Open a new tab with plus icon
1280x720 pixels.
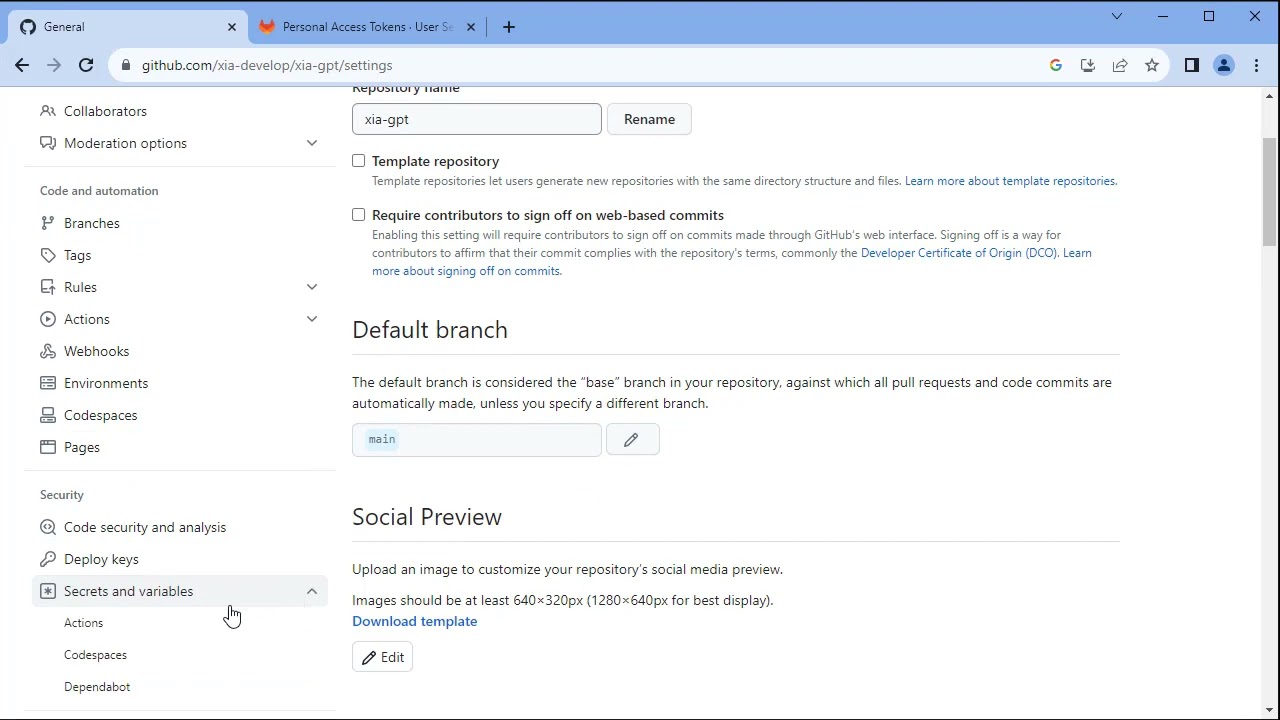click(x=509, y=27)
